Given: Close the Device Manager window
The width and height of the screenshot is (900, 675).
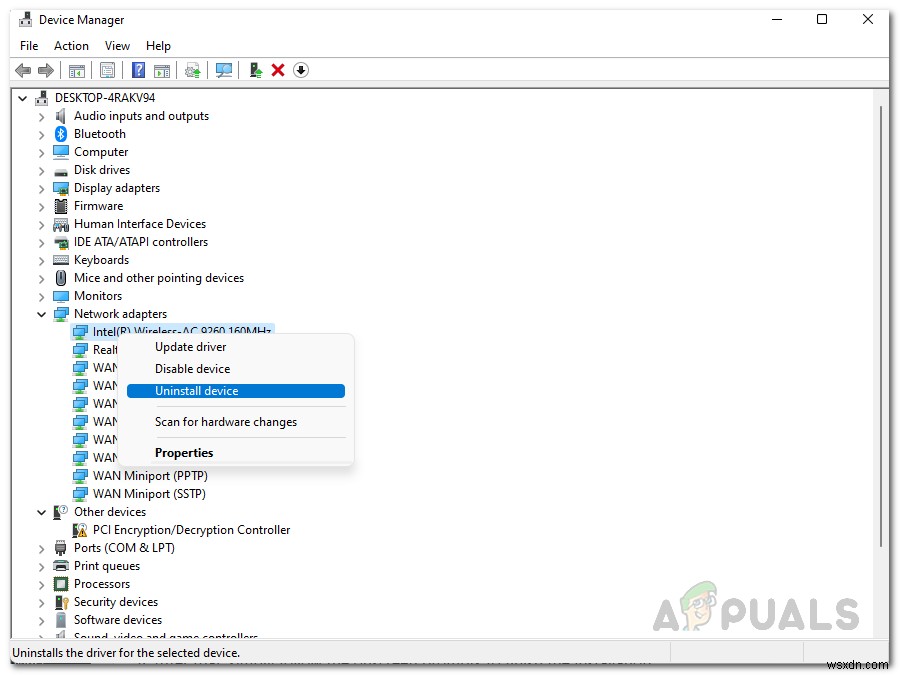Looking at the screenshot, I should pyautogui.click(x=868, y=20).
